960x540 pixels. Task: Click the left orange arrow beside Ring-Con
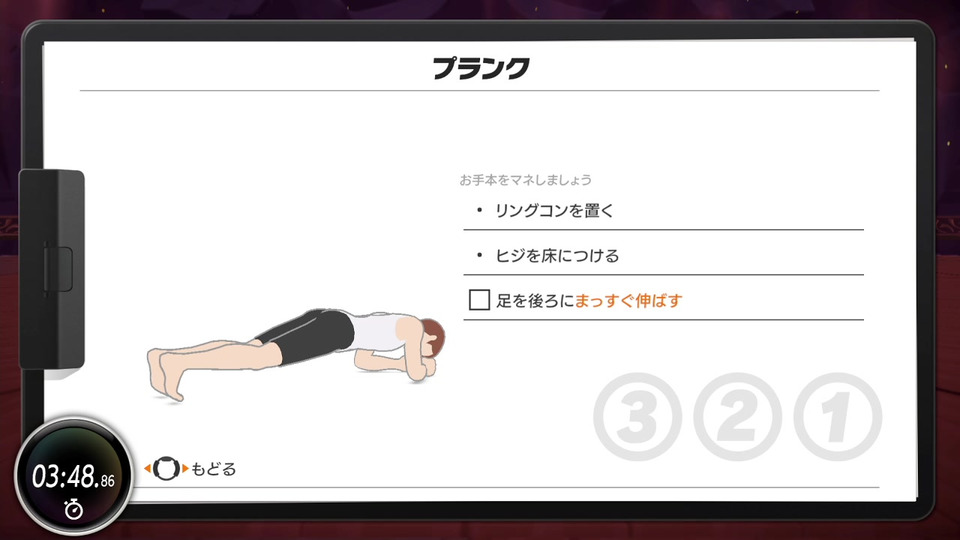(x=148, y=469)
